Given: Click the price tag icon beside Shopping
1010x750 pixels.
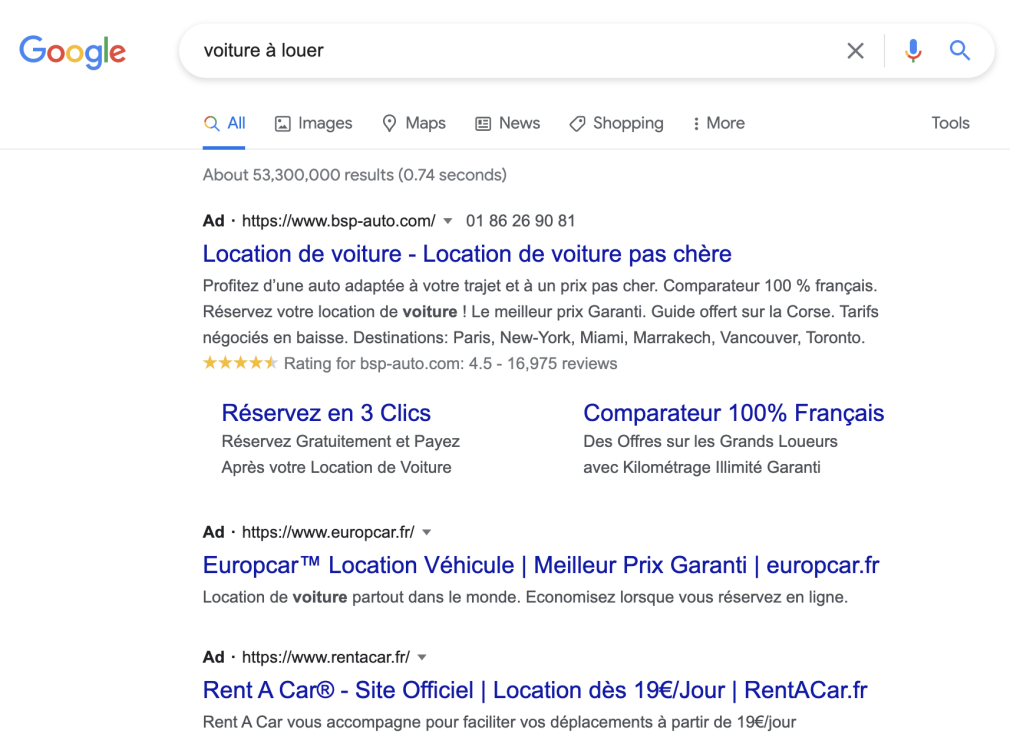Looking at the screenshot, I should click(x=576, y=122).
